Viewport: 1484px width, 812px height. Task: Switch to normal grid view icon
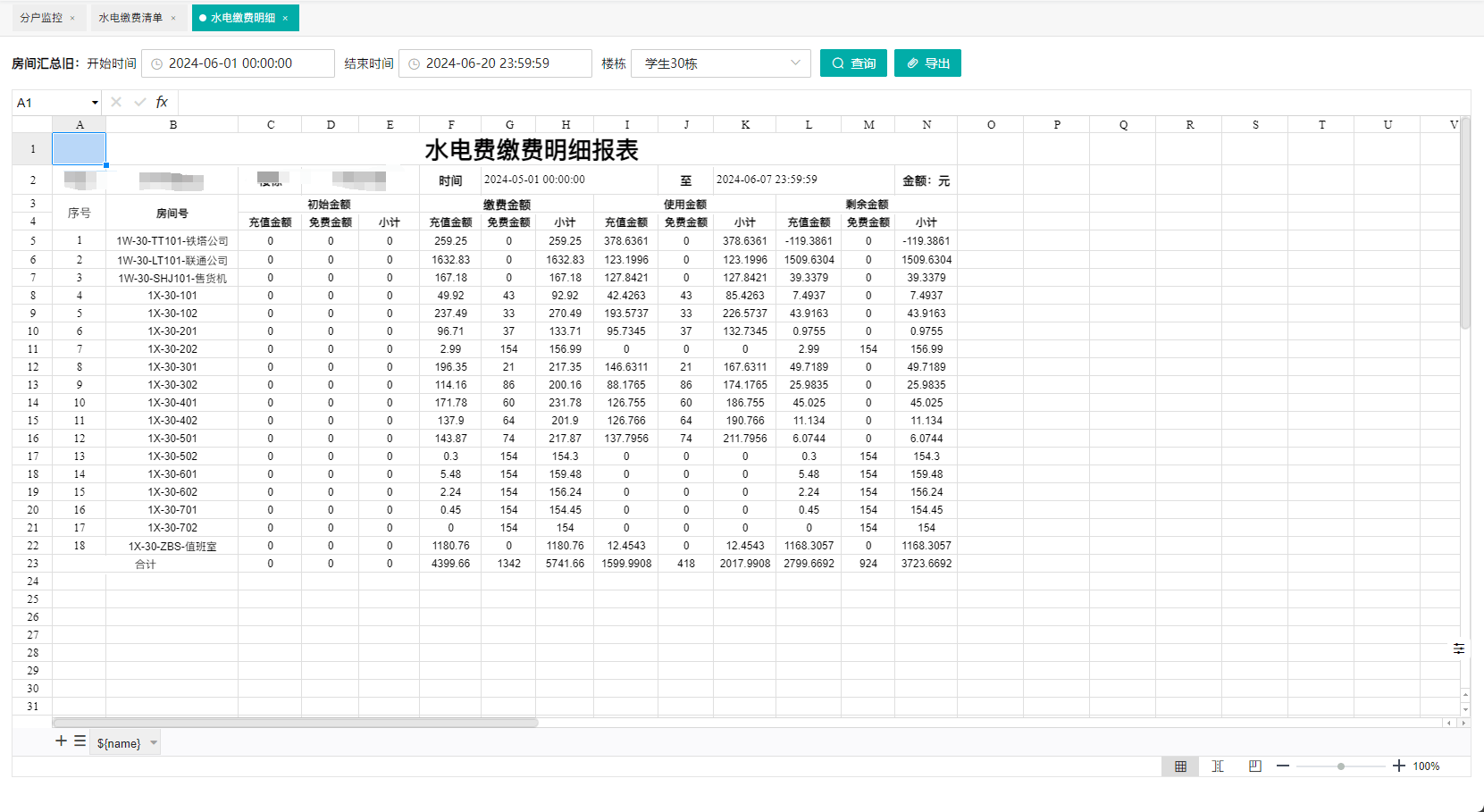coord(1180,766)
